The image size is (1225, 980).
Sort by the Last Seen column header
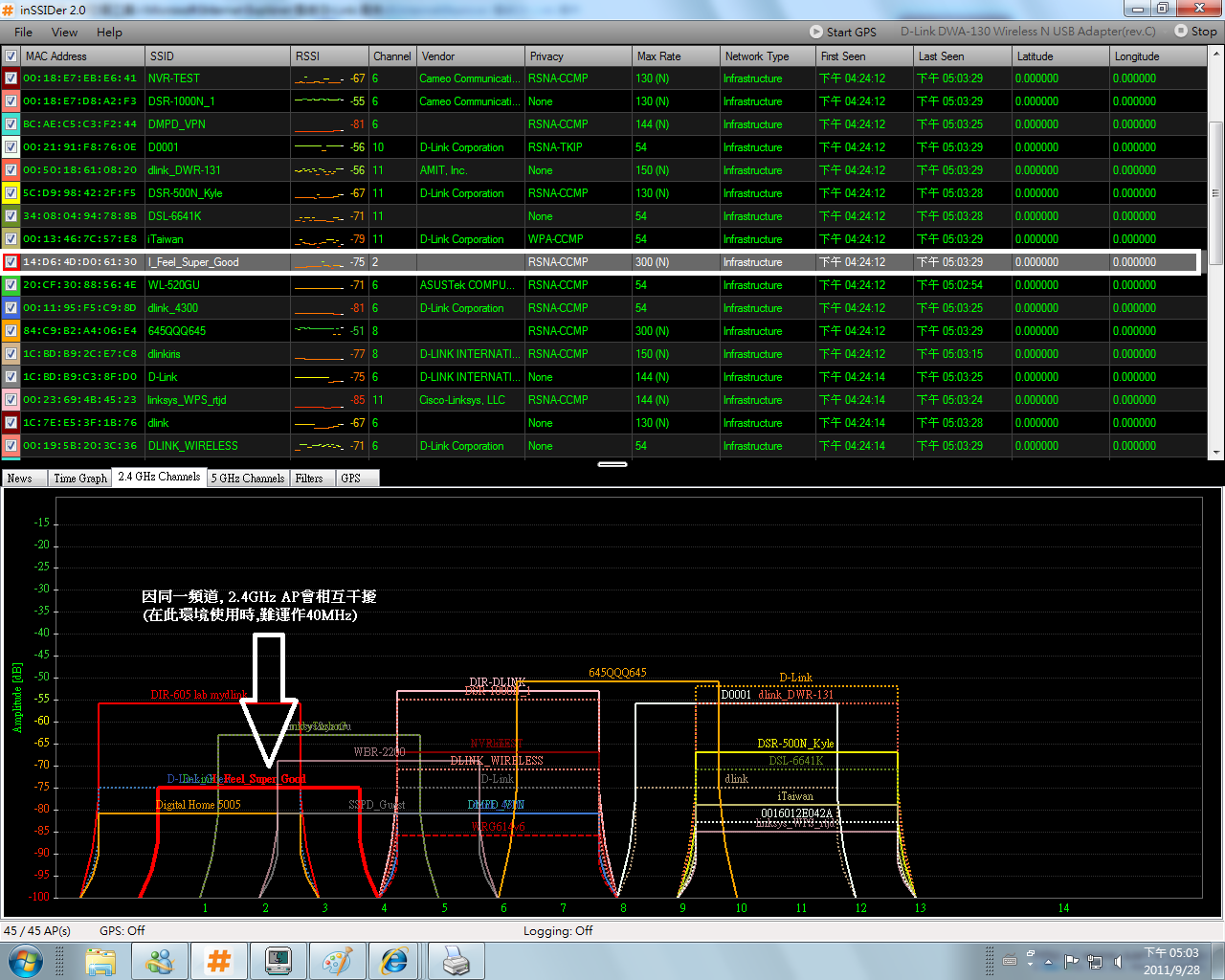click(964, 56)
